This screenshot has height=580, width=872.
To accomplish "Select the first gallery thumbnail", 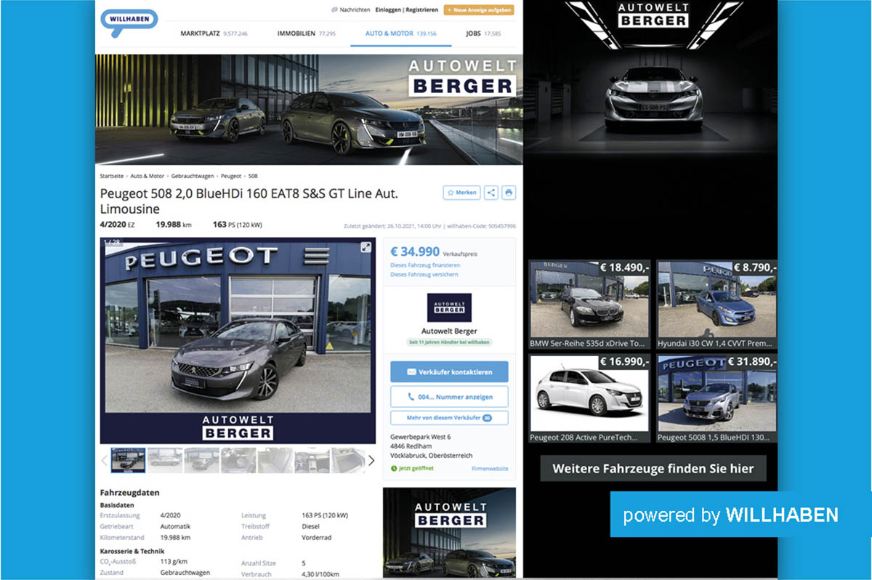I will 128,460.
